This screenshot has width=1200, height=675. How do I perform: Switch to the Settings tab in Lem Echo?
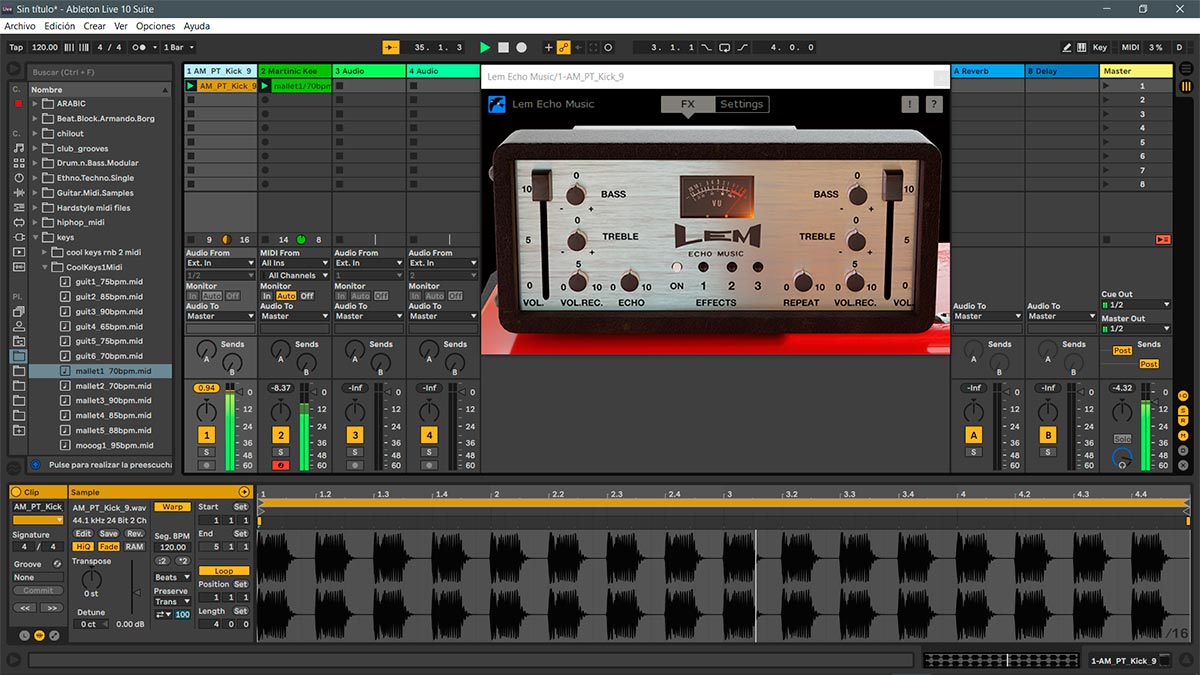tap(742, 104)
